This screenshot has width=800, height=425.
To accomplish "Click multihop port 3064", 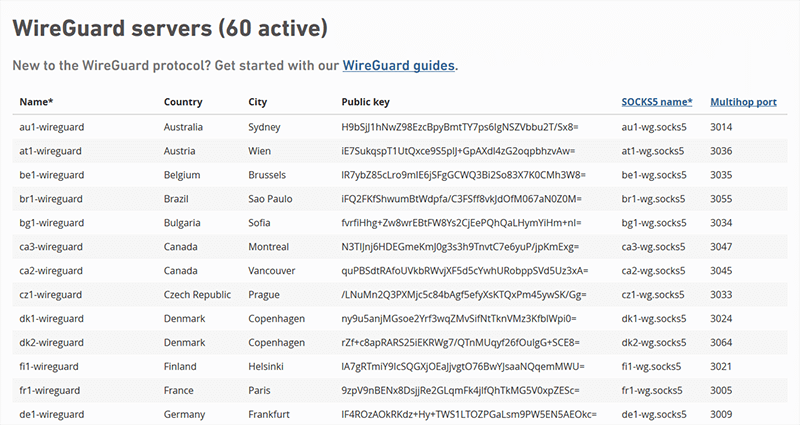I will pyautogui.click(x=721, y=343).
